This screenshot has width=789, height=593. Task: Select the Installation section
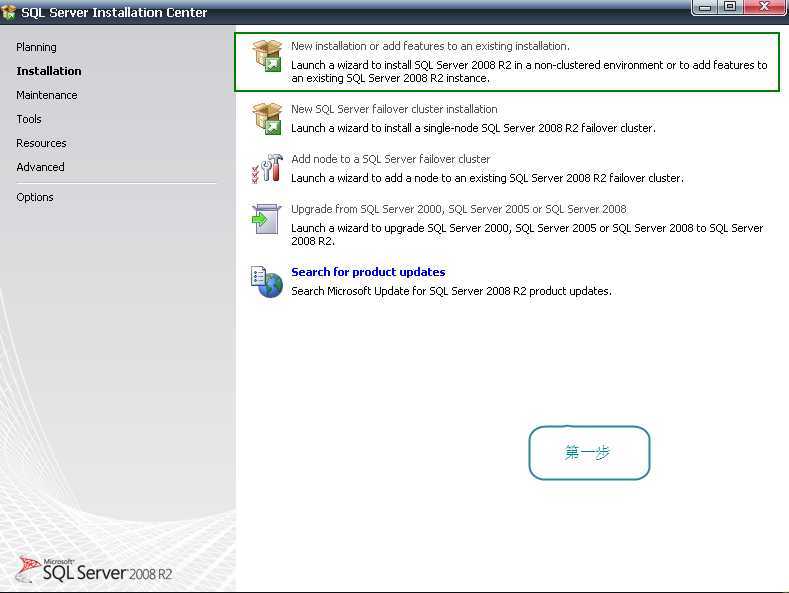(x=49, y=71)
